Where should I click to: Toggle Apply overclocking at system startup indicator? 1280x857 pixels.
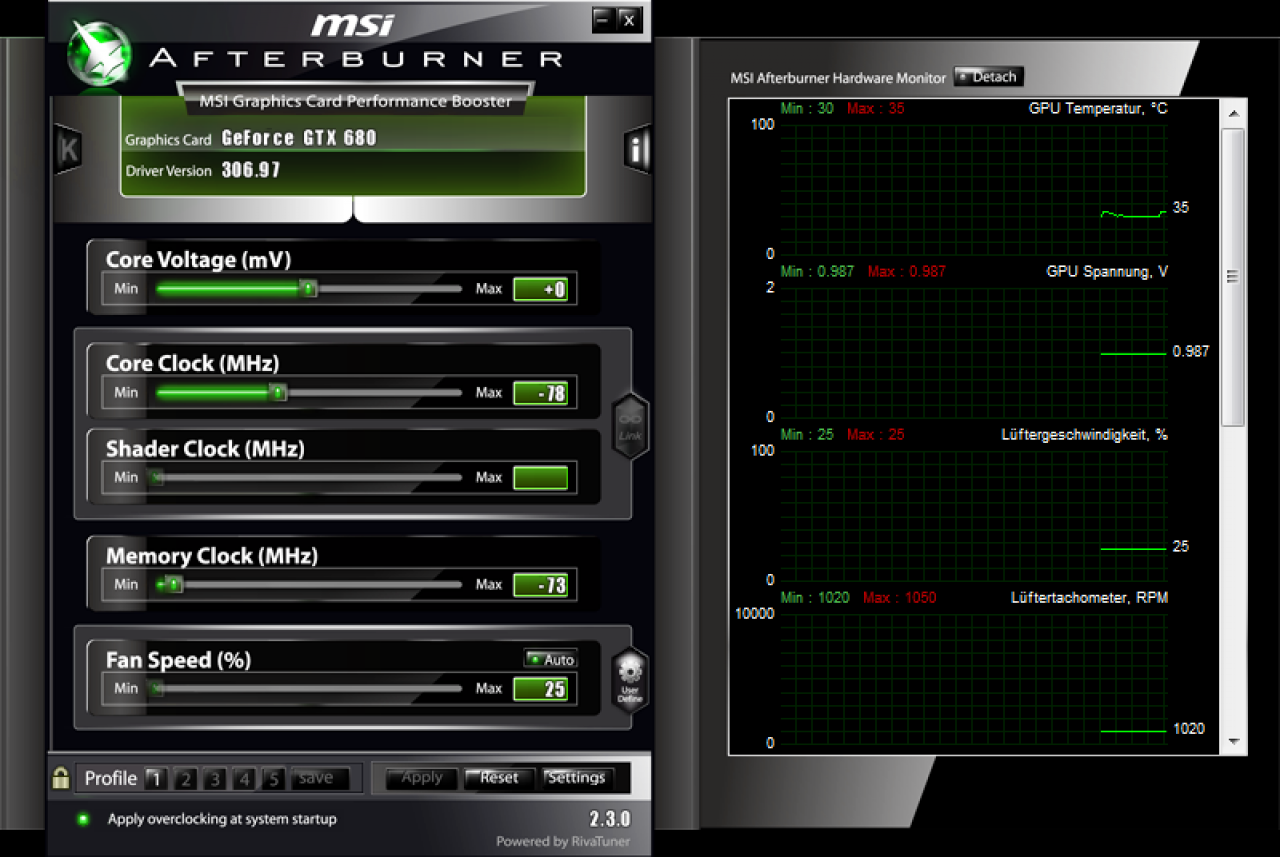(x=83, y=819)
